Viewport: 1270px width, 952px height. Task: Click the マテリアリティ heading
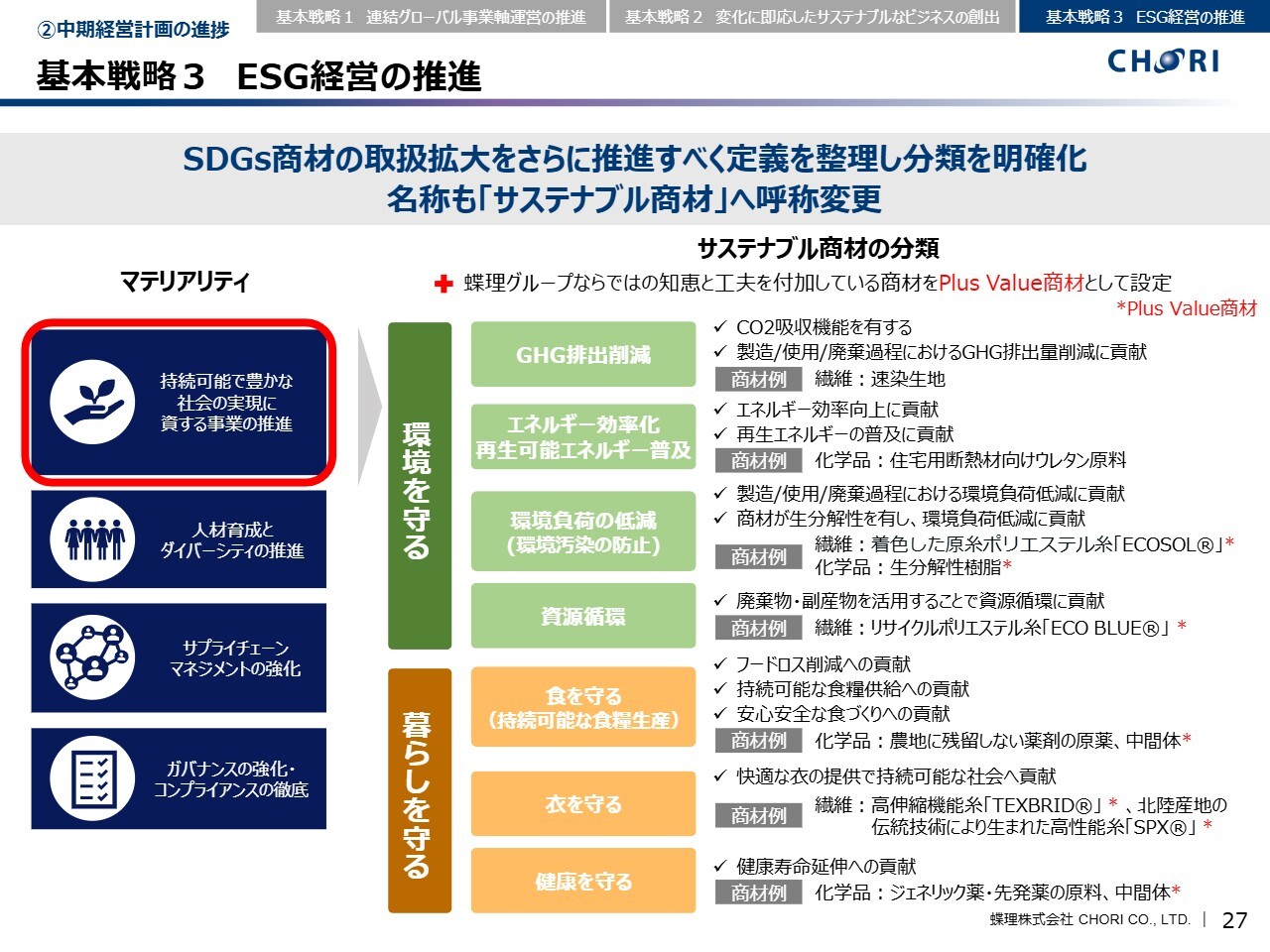pyautogui.click(x=186, y=282)
